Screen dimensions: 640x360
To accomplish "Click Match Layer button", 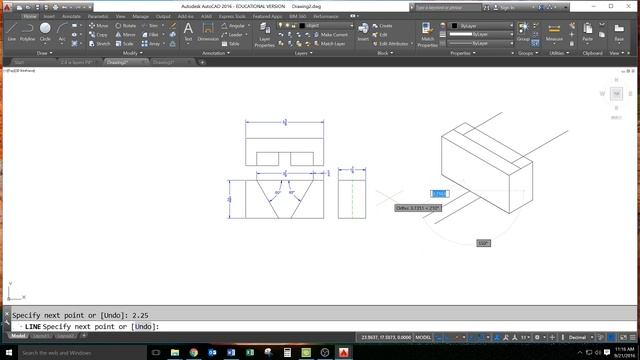I will (x=329, y=44).
